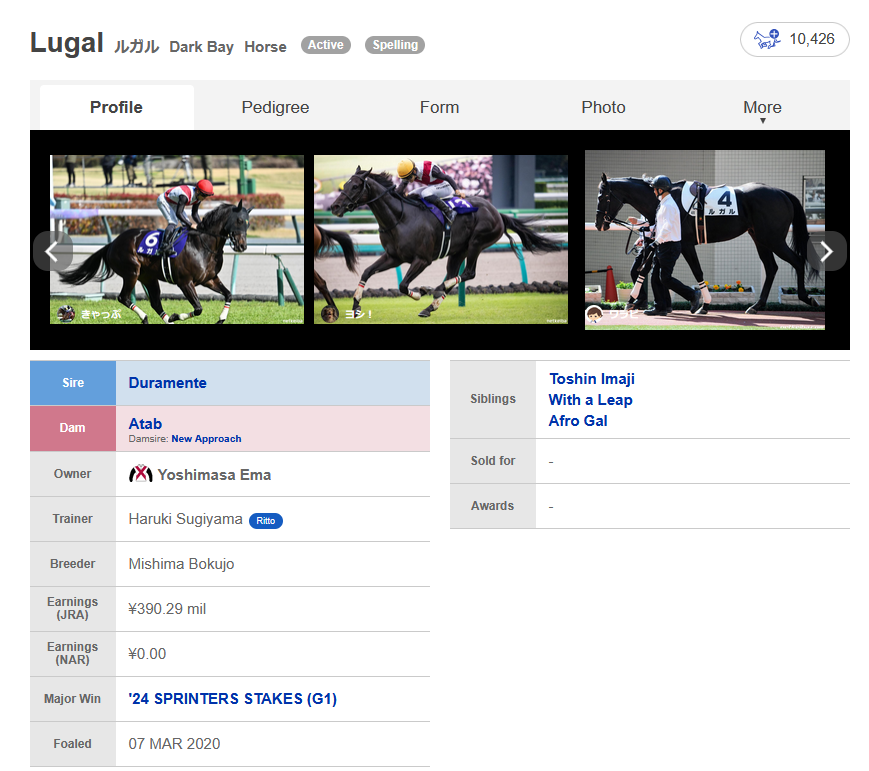Click the Awards row label
Image resolution: width=869 pixels, height=771 pixels.
point(493,506)
